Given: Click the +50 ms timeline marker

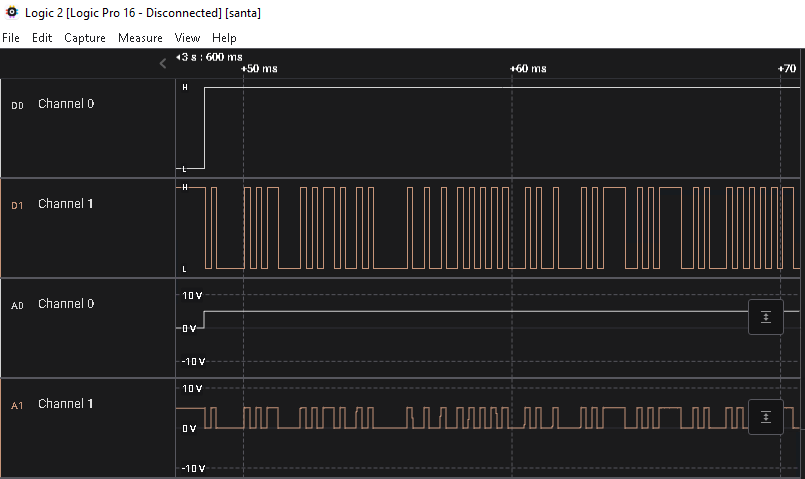Looking at the screenshot, I should (x=259, y=69).
